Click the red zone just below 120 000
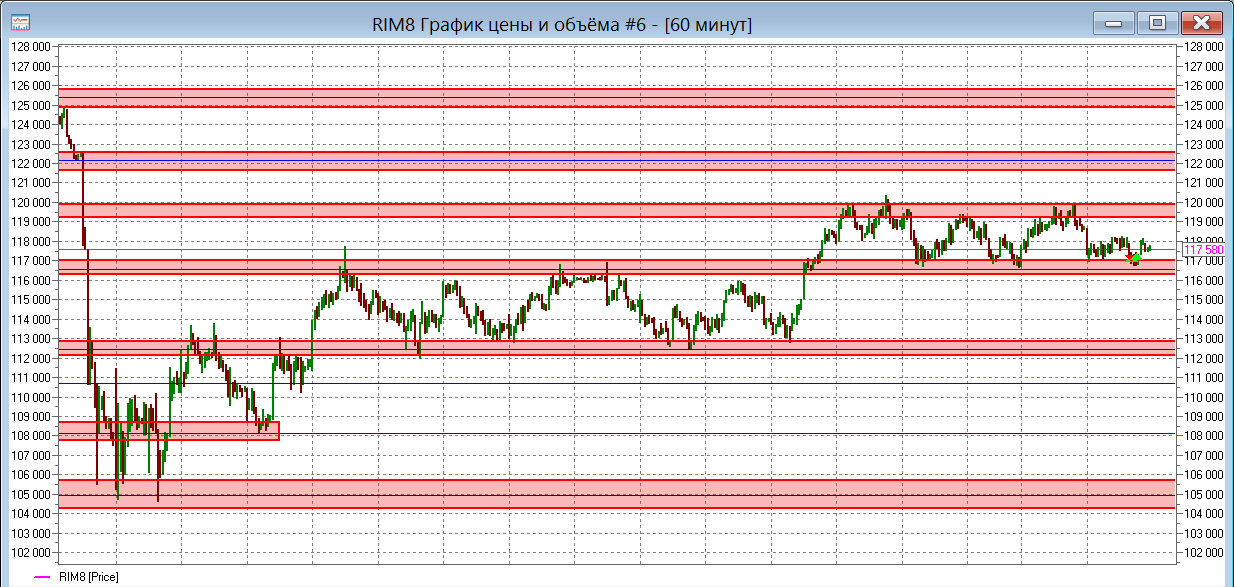The image size is (1234, 587). tap(600, 210)
